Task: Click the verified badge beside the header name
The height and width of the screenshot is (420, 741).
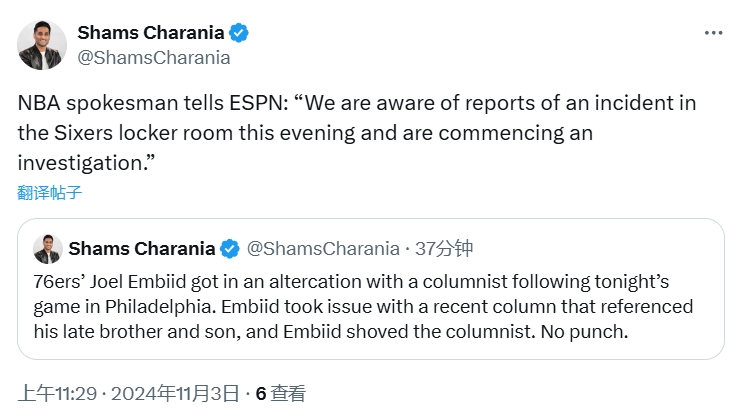Action: click(x=239, y=33)
